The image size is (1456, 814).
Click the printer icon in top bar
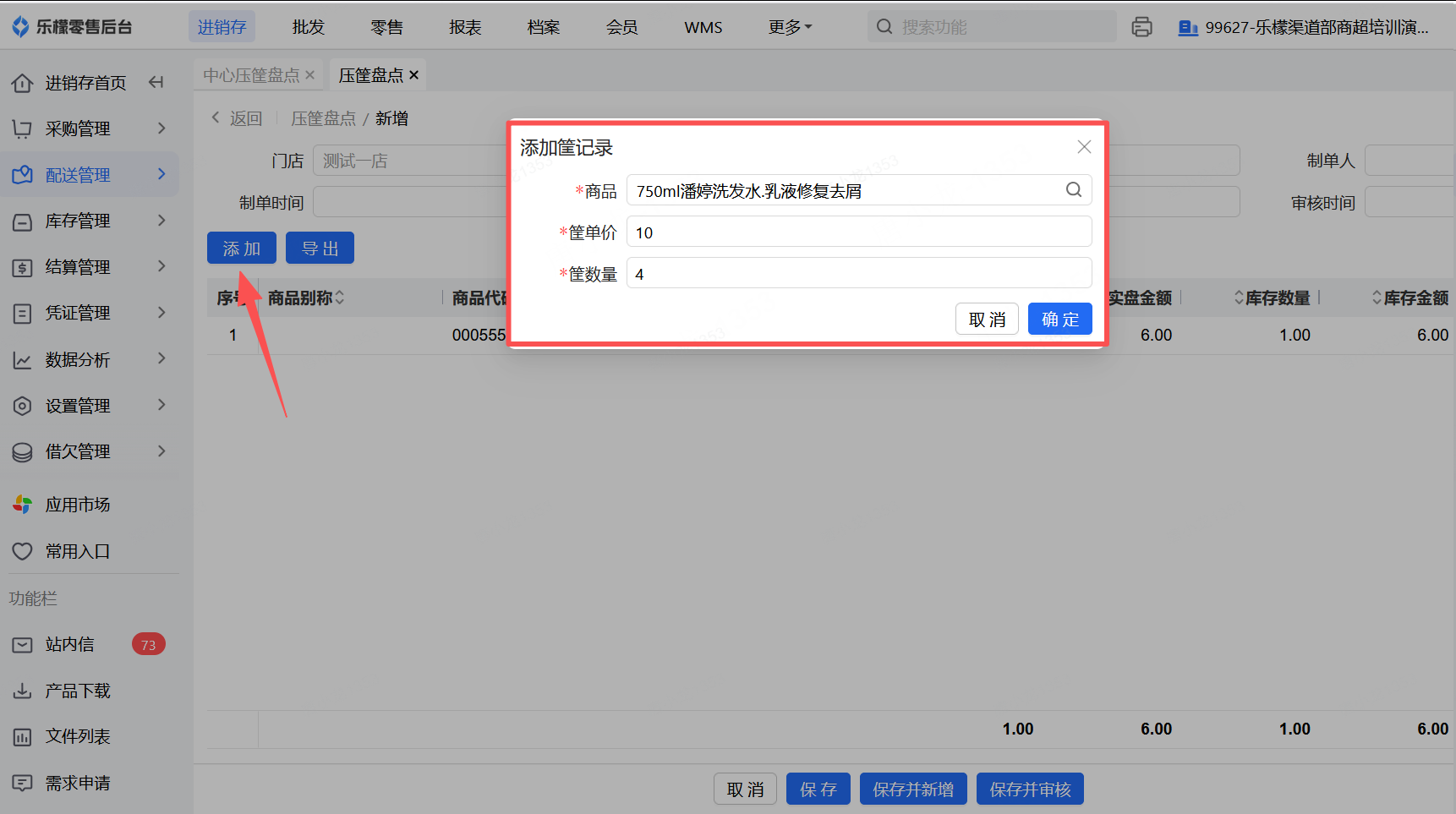tap(1141, 27)
